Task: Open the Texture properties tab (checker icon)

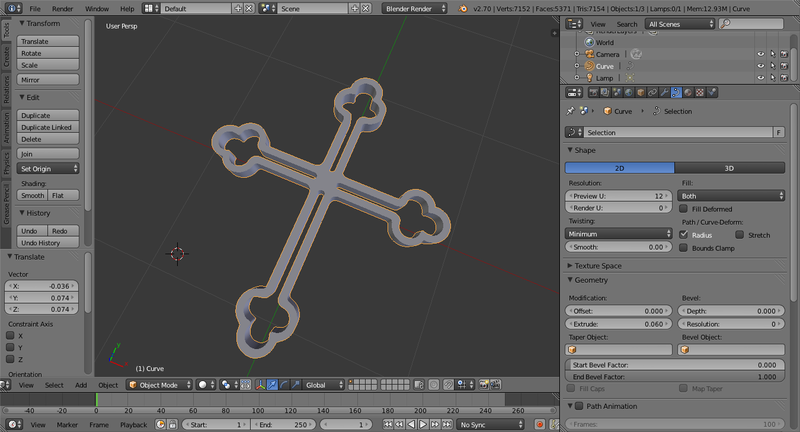Action: click(699, 92)
